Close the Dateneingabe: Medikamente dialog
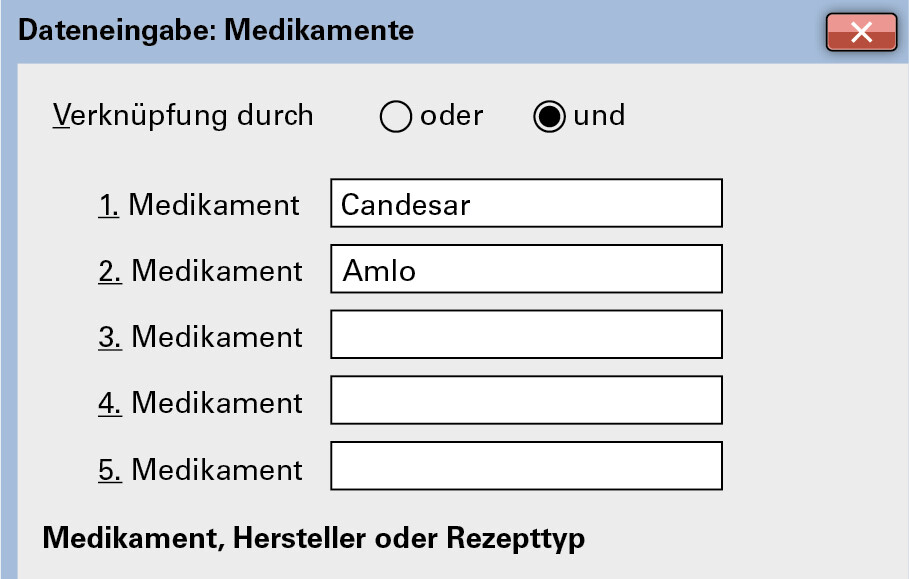 click(861, 32)
